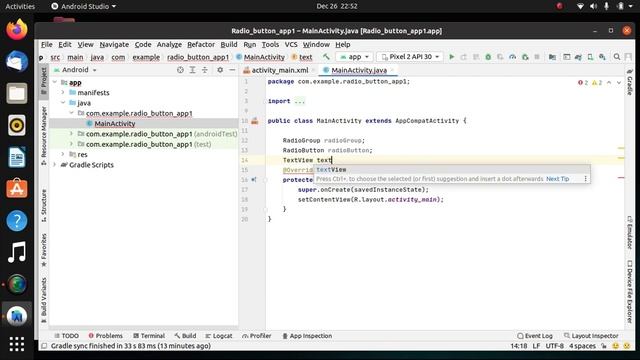Click the class gutter icon on line 10
The height and width of the screenshot is (360, 640).
255,121
